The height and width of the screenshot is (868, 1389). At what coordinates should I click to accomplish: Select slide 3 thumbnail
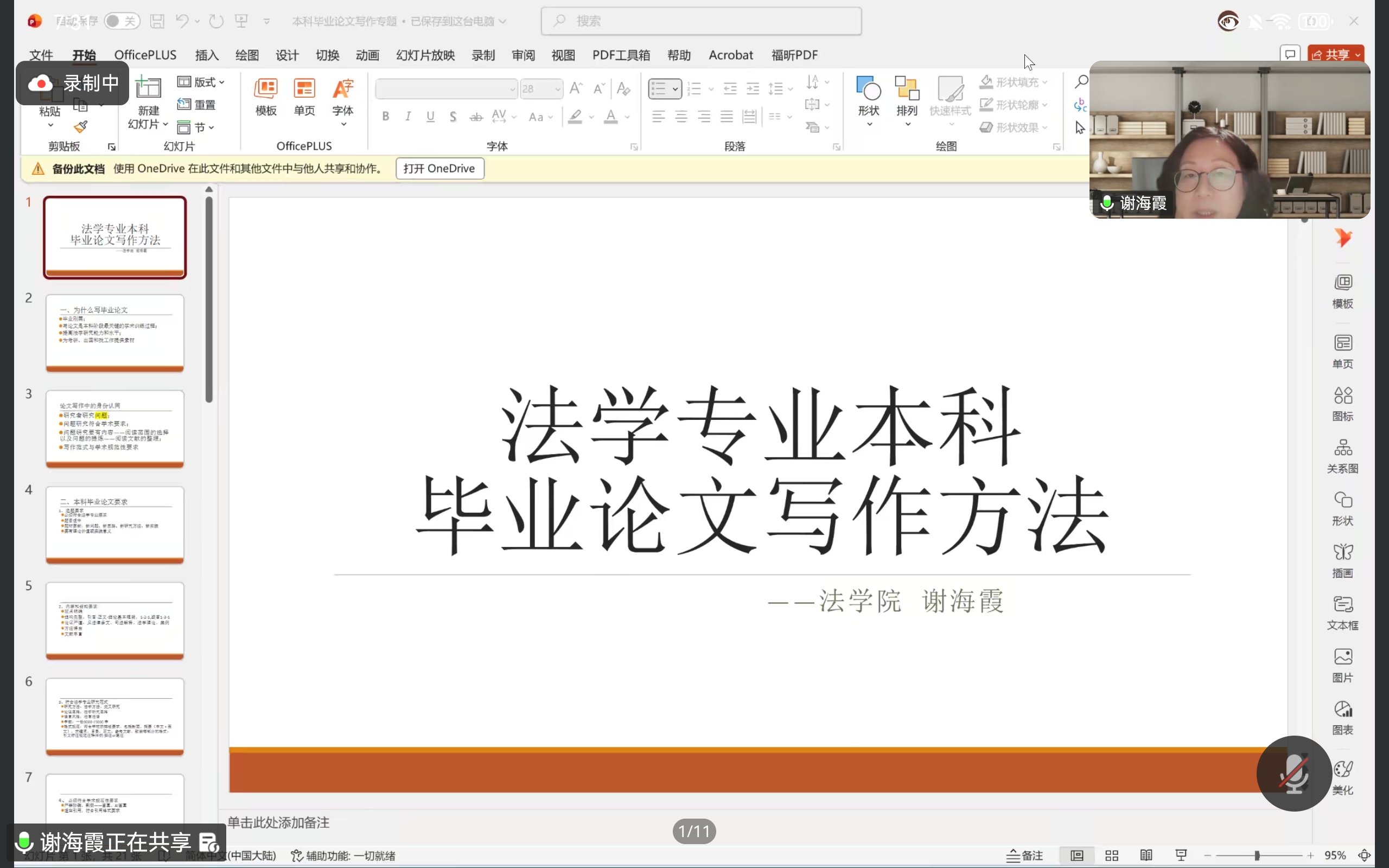(115, 427)
